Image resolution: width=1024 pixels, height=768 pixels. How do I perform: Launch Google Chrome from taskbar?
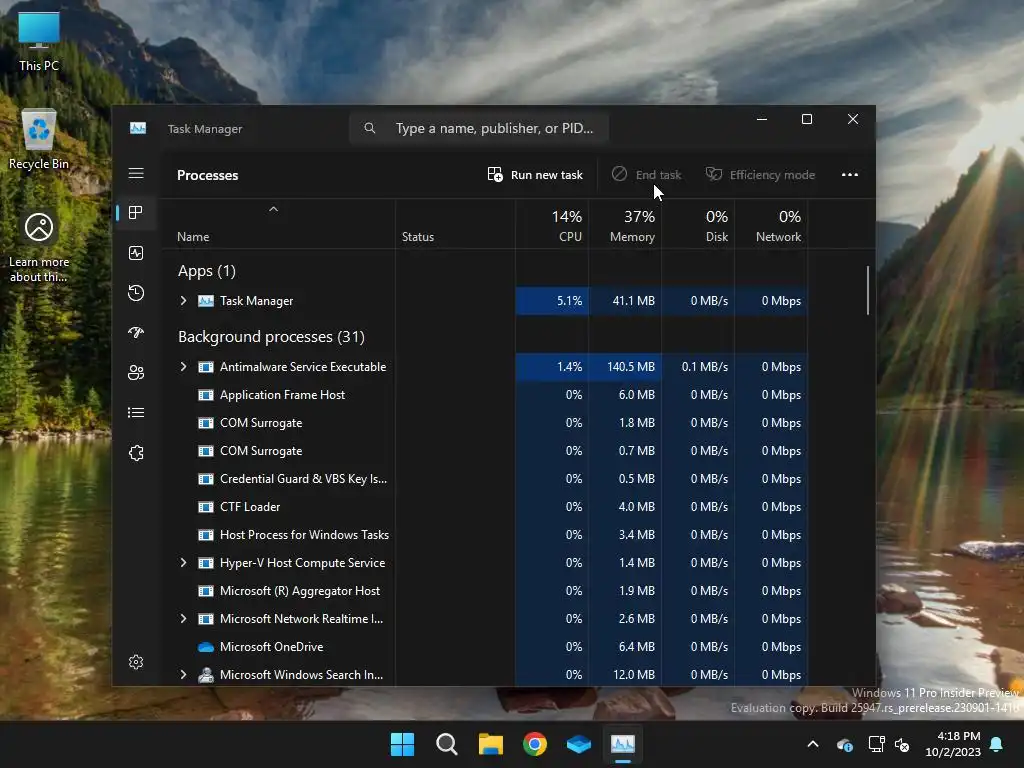[535, 744]
